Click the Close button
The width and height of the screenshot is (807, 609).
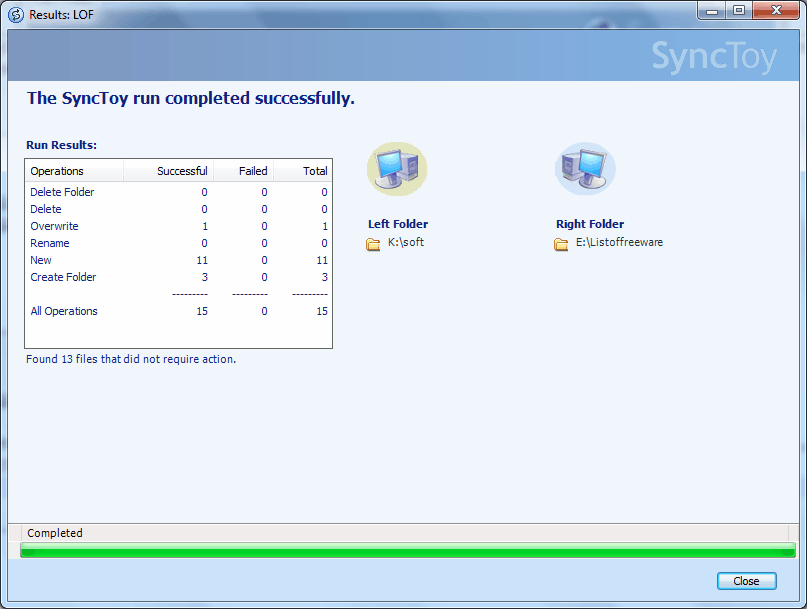click(746, 581)
